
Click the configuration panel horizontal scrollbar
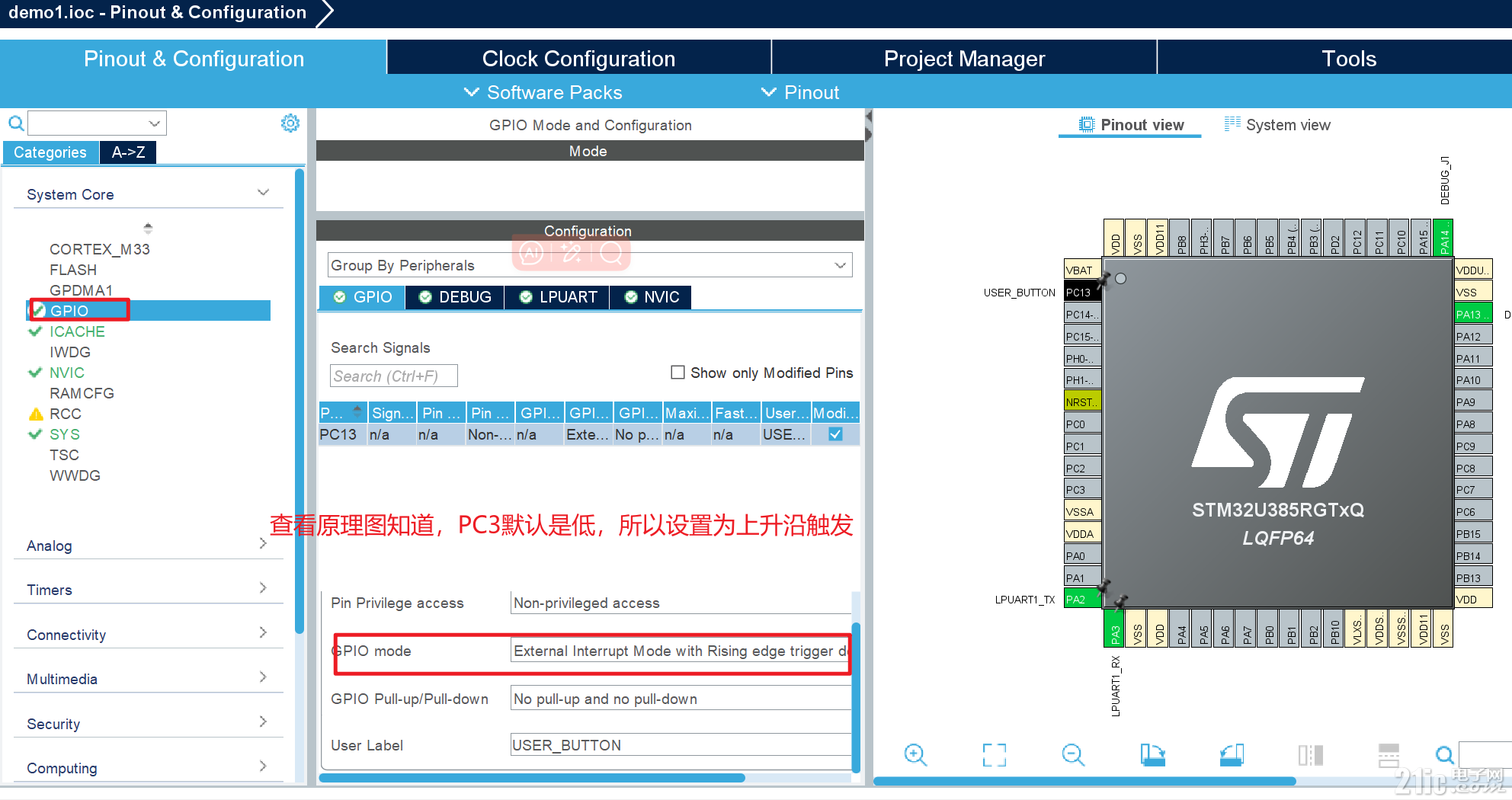click(x=532, y=778)
